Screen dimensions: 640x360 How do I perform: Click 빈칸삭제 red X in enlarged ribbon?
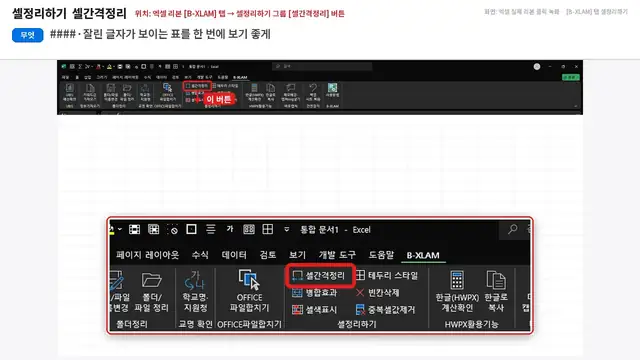(x=360, y=293)
